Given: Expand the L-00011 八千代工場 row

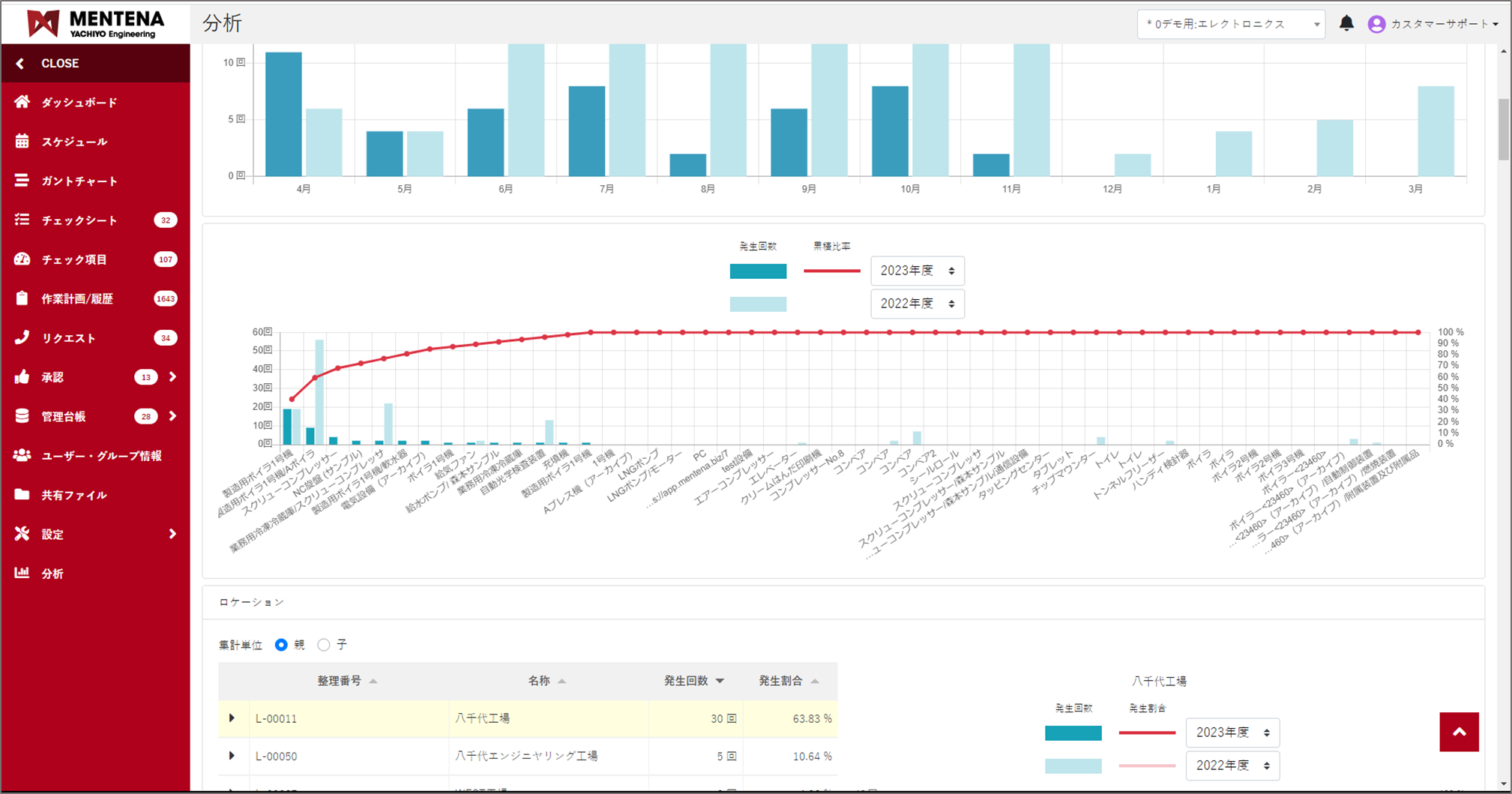Looking at the screenshot, I should pyautogui.click(x=232, y=718).
